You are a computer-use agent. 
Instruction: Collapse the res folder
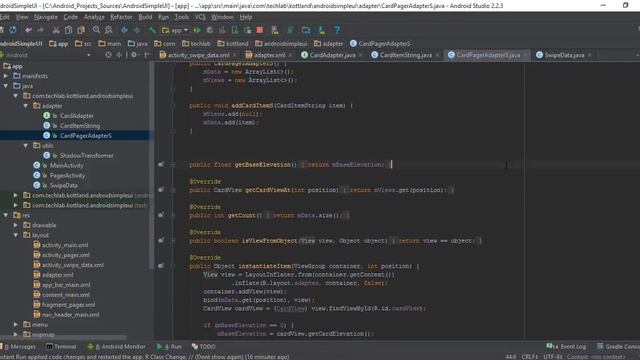[6, 215]
